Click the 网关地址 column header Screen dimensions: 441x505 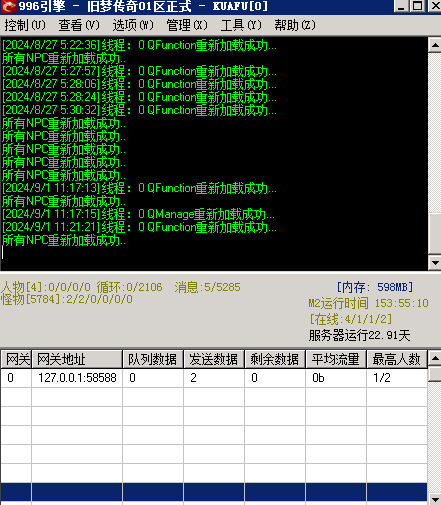pos(77,359)
